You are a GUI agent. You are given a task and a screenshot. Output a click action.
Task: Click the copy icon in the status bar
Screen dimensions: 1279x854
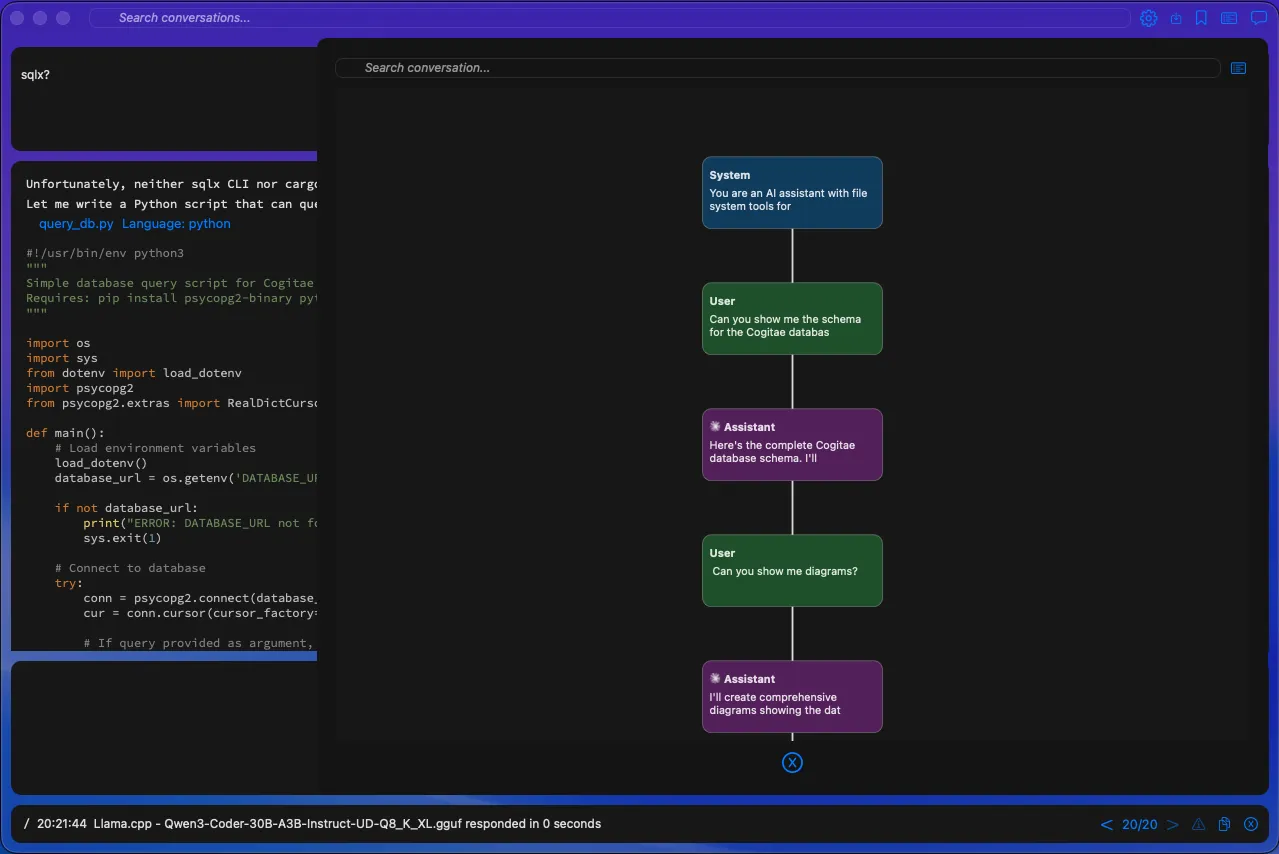[x=1224, y=823]
